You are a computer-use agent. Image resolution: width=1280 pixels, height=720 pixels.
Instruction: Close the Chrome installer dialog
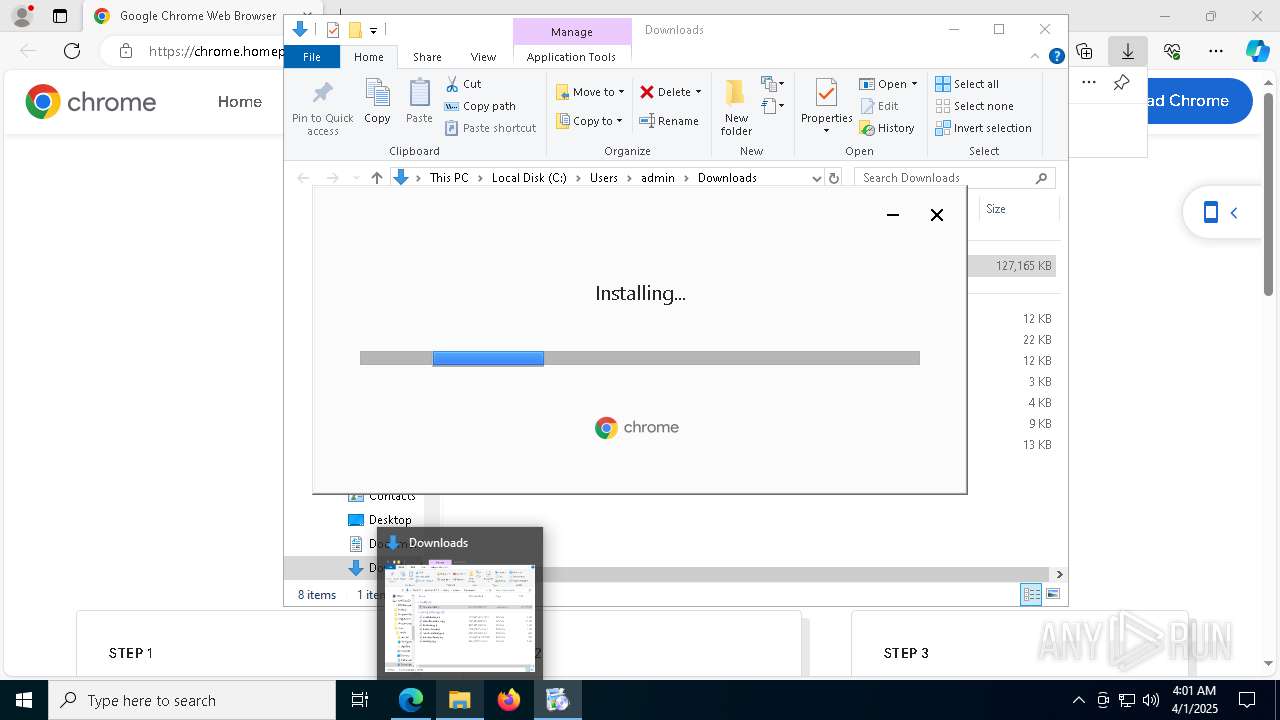[x=937, y=215]
